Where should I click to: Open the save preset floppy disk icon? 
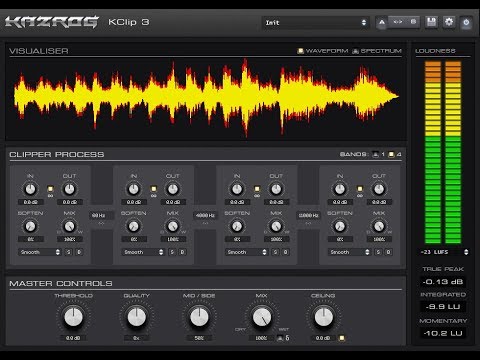point(431,22)
